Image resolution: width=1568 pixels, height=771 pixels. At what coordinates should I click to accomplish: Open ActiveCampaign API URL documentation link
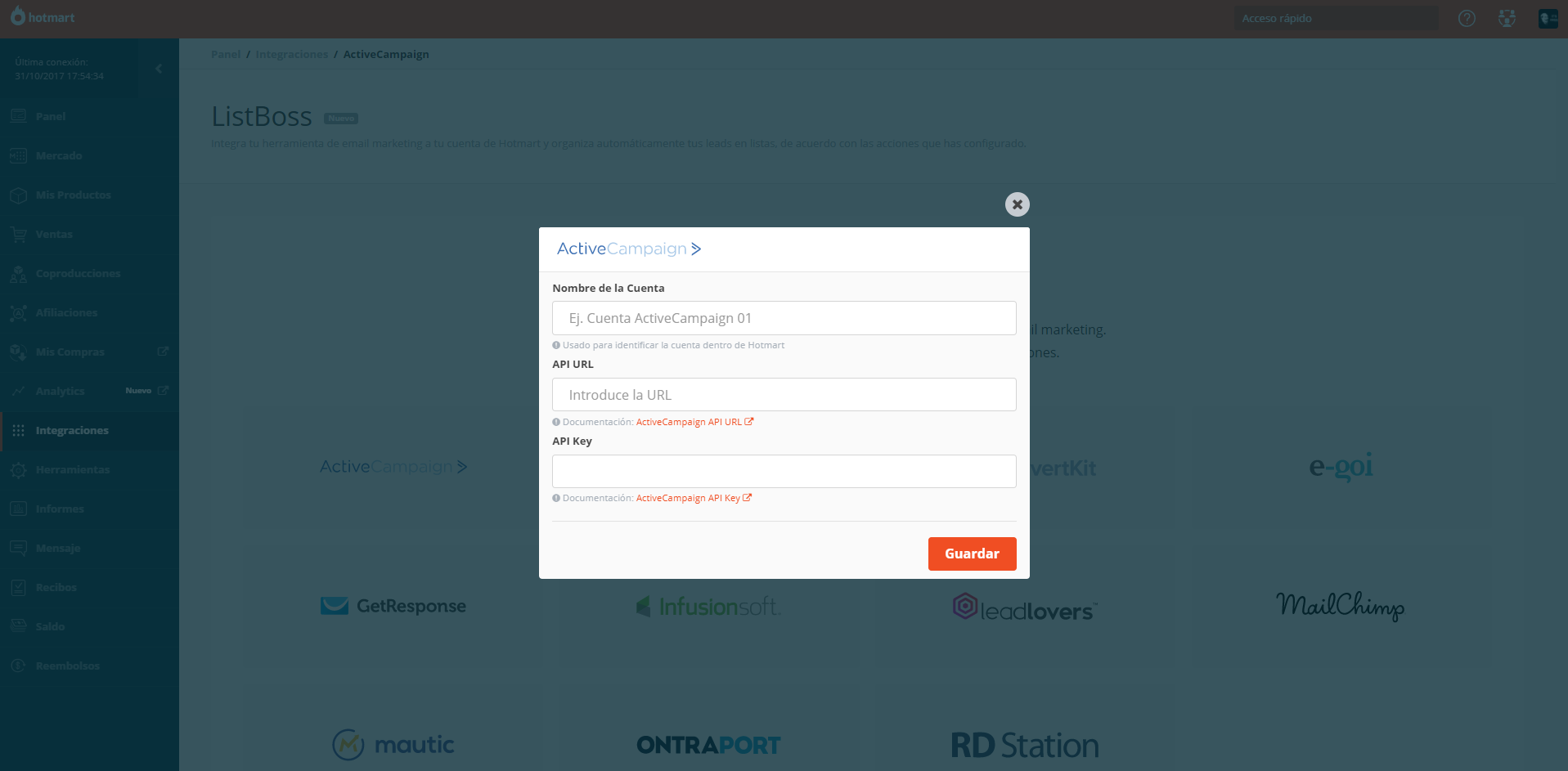tap(694, 422)
